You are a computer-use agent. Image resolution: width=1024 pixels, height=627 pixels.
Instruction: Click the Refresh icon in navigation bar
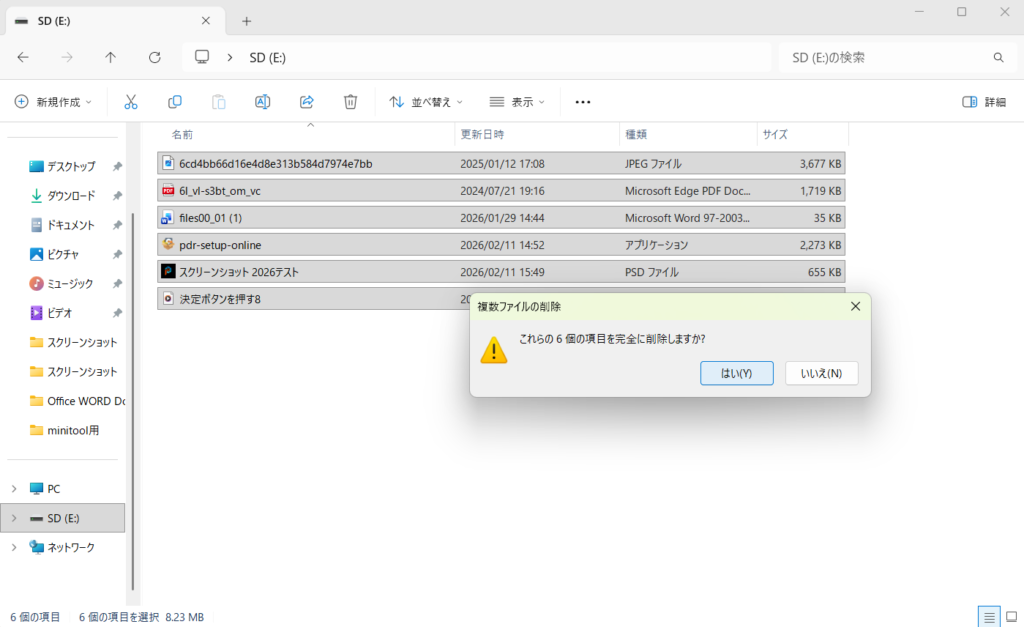click(x=155, y=57)
